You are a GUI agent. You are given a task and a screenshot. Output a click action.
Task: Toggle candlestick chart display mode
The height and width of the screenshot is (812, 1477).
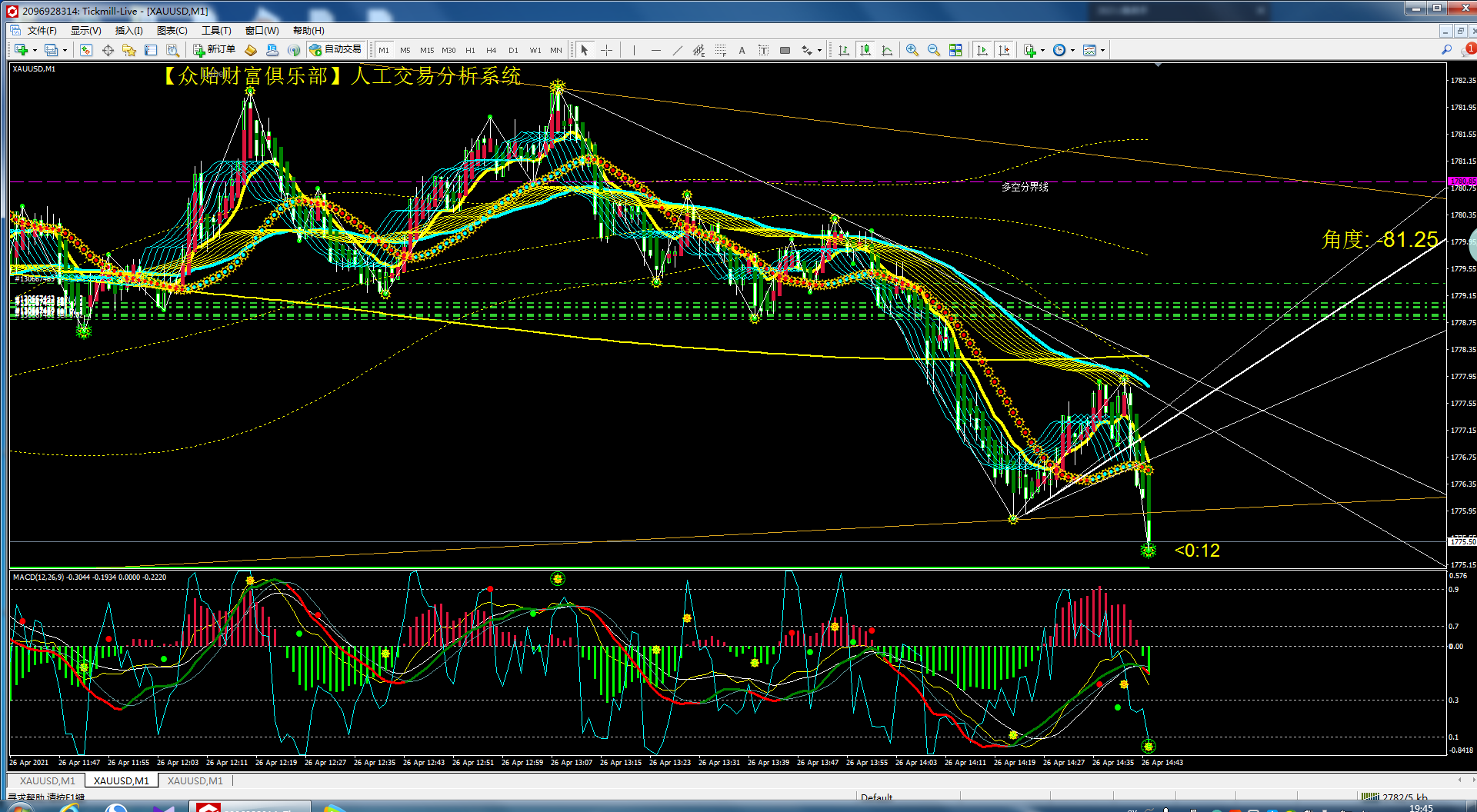(x=865, y=50)
